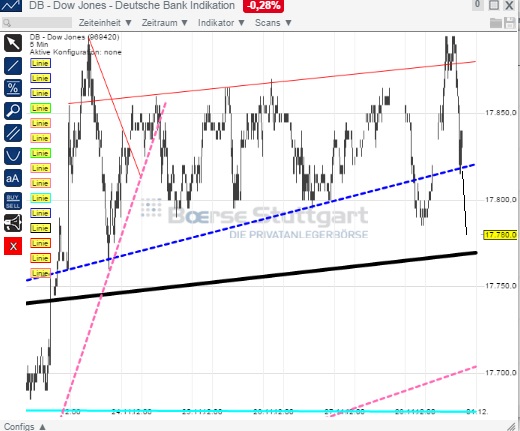Click the chart logo icon in title bar

click(x=11, y=6)
